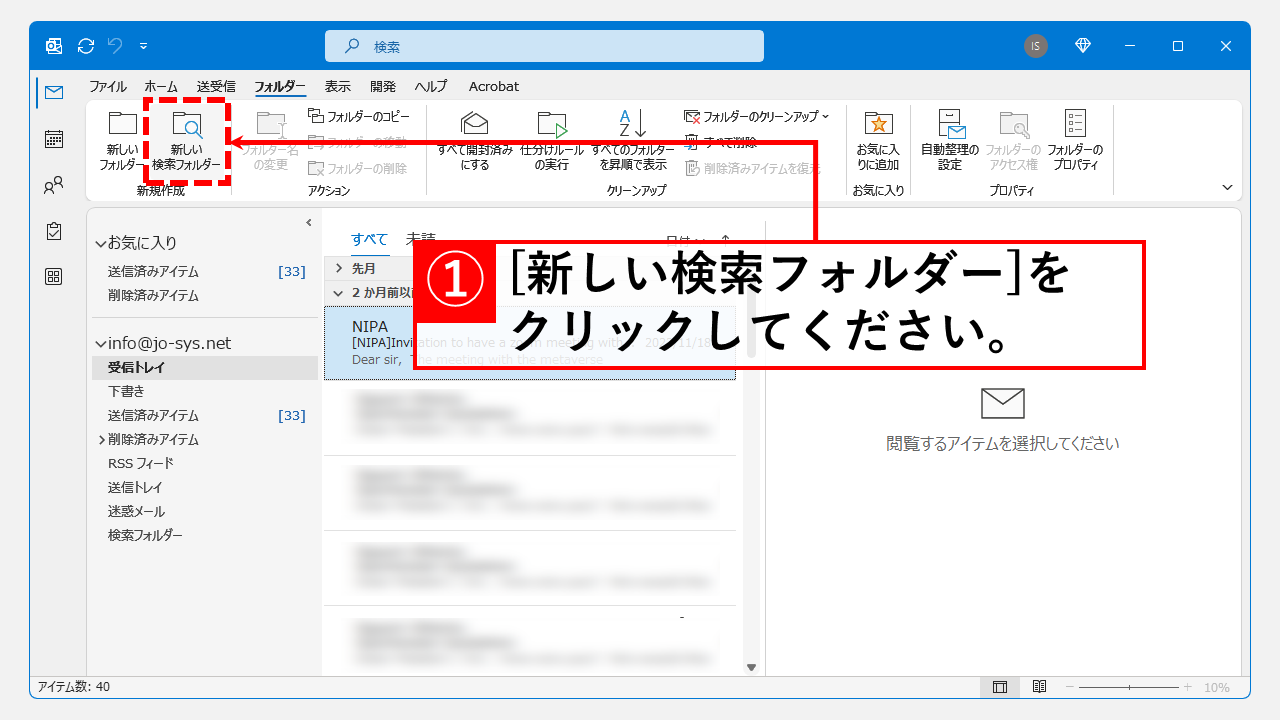Open the More Apps grid icon

(x=54, y=277)
